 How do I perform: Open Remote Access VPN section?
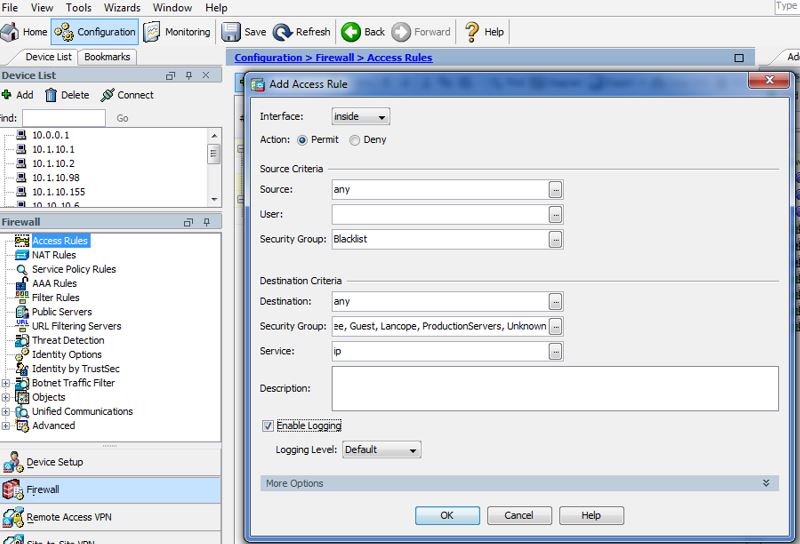coord(110,517)
